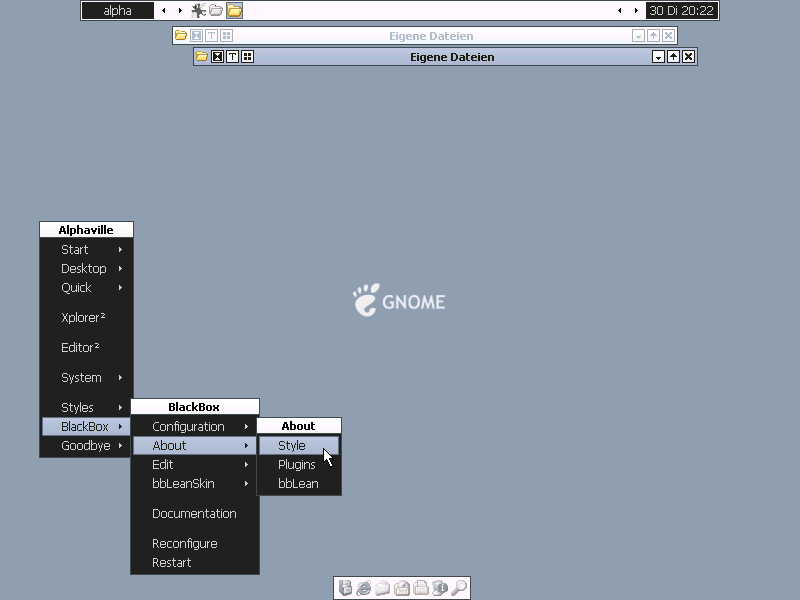The width and height of the screenshot is (800, 600).
Task: Click the right arrow next to the alpha label
Action: click(180, 10)
